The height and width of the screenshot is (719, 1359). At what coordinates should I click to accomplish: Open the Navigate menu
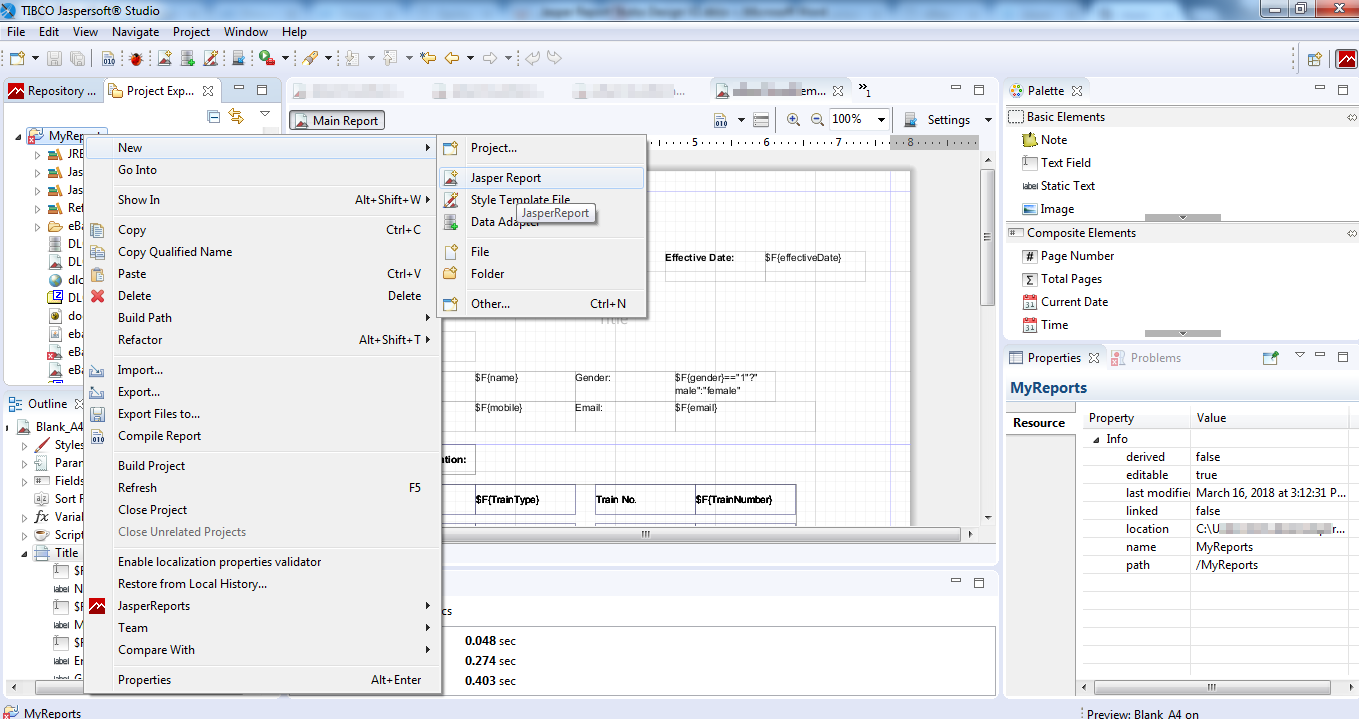tap(135, 32)
